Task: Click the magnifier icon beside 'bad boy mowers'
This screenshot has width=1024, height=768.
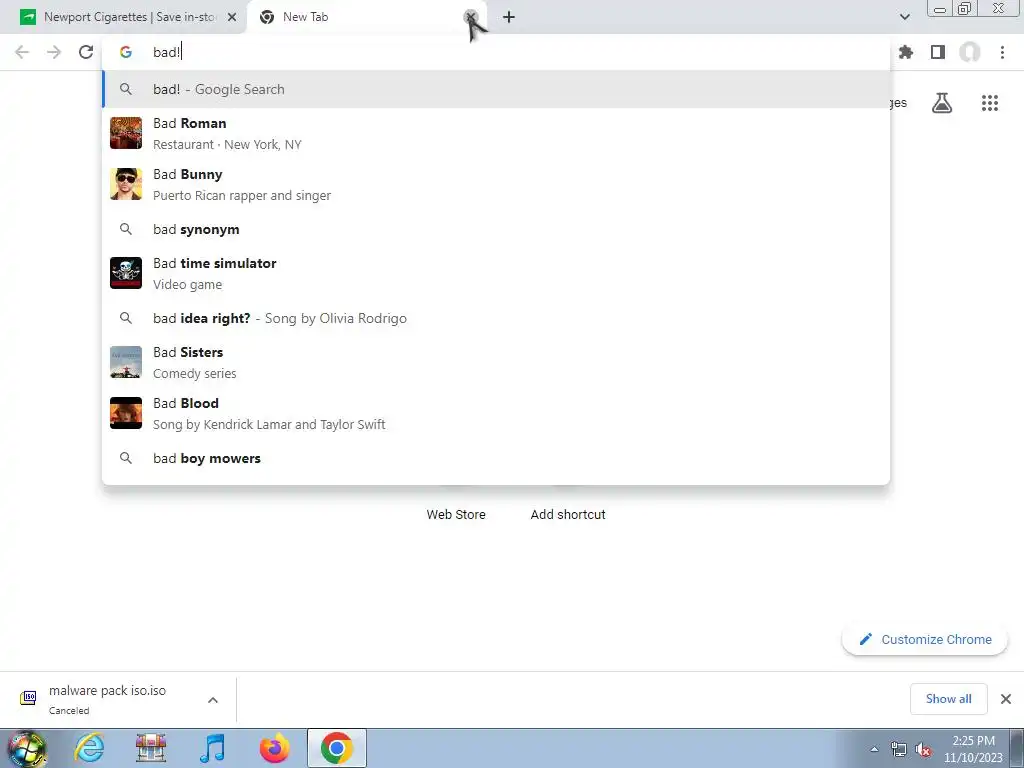Action: [x=125, y=458]
